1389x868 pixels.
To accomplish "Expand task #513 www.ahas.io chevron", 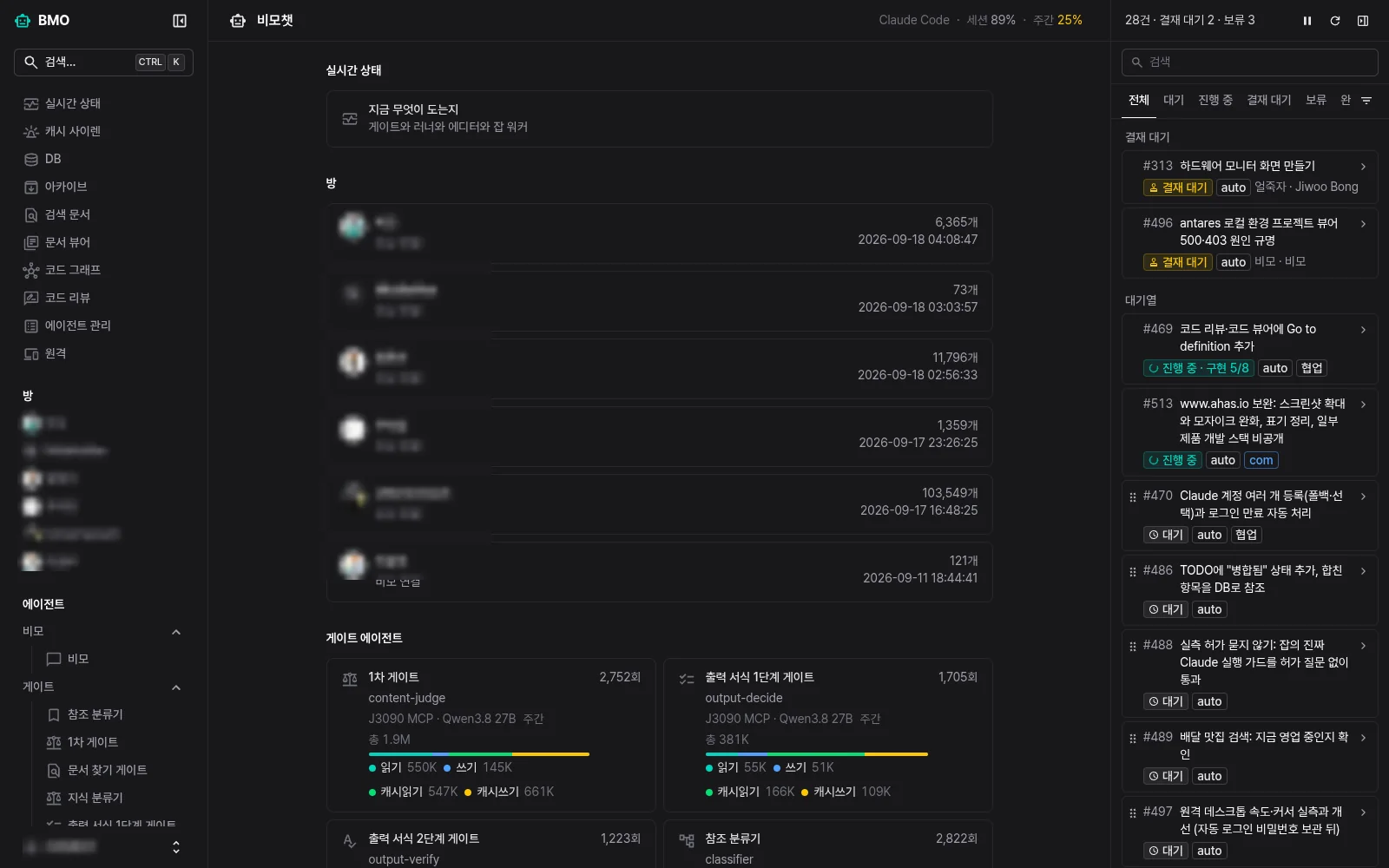I will [1363, 404].
